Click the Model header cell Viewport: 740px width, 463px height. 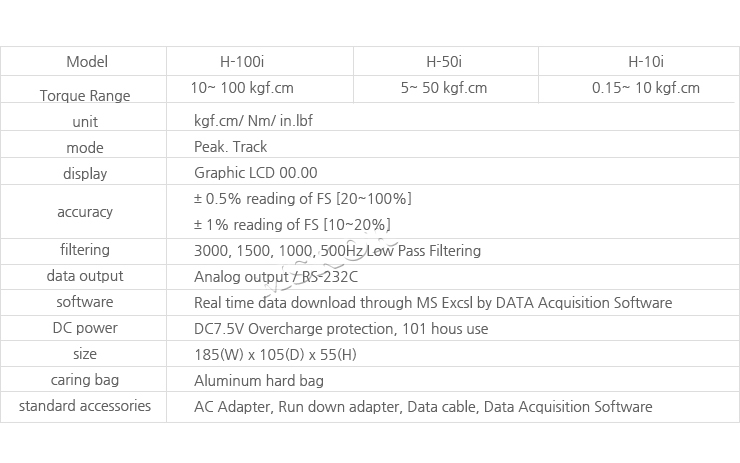pyautogui.click(x=86, y=61)
